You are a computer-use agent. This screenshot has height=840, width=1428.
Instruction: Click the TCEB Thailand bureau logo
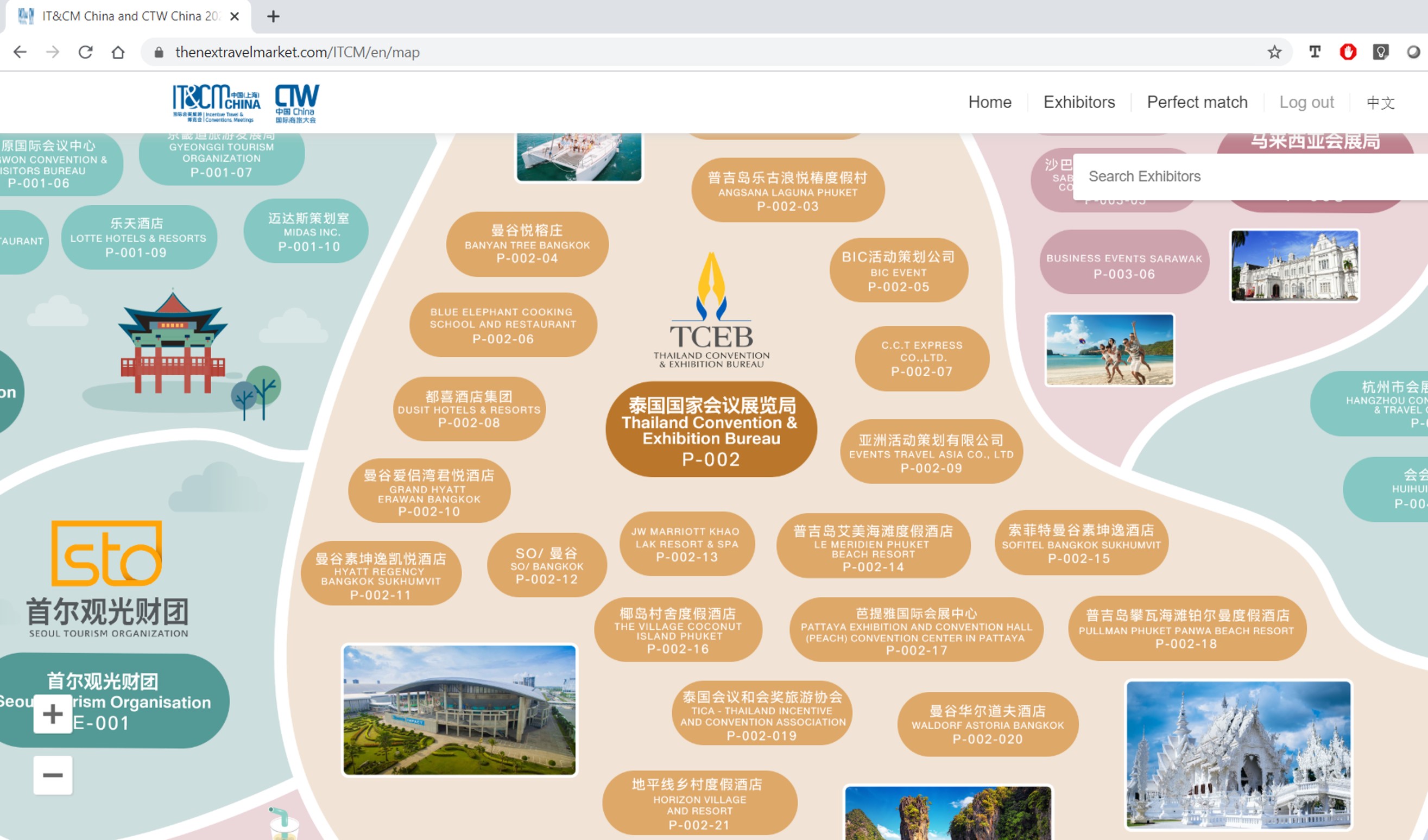tap(712, 311)
